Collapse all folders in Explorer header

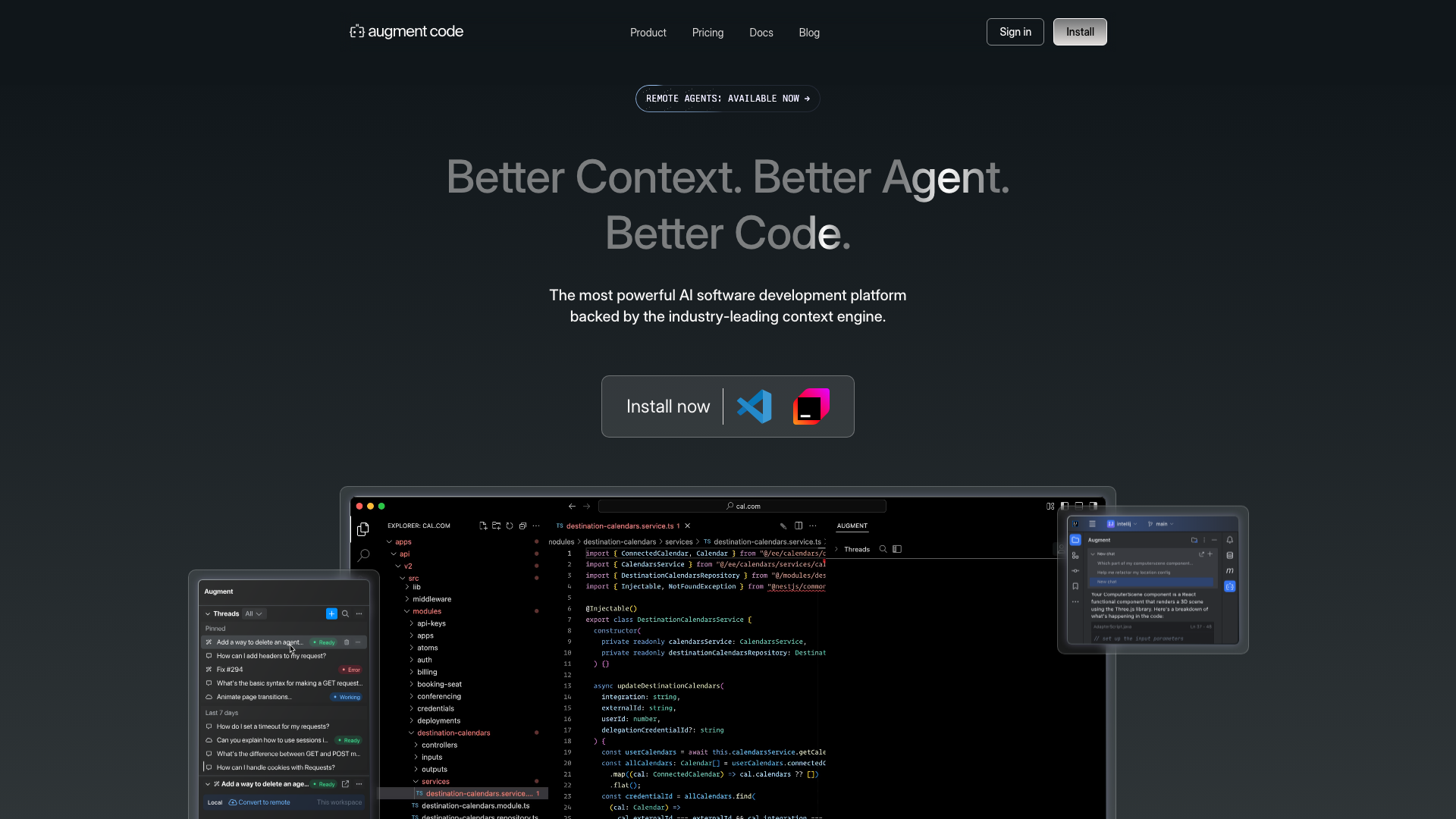click(522, 526)
